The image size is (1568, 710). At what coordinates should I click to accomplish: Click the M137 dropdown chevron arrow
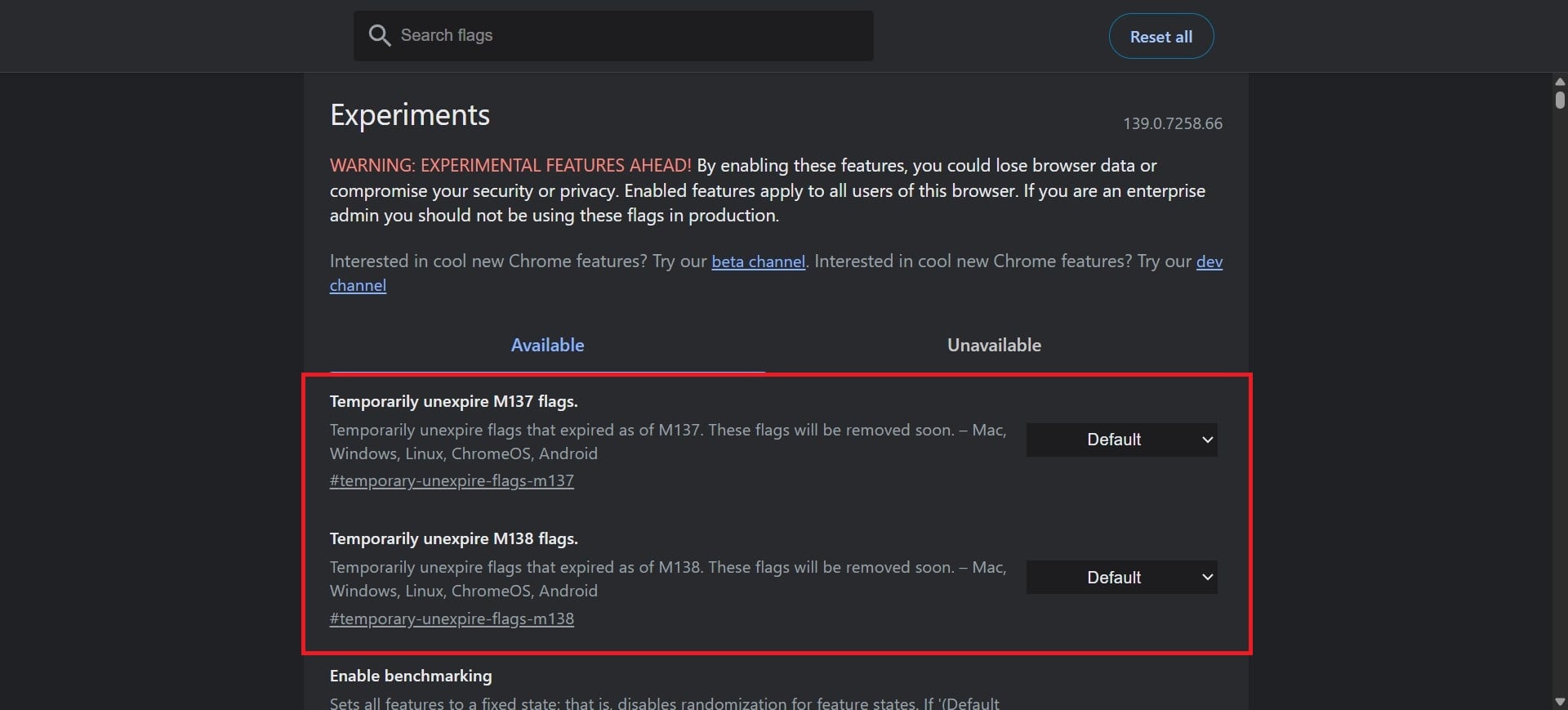[x=1207, y=440]
